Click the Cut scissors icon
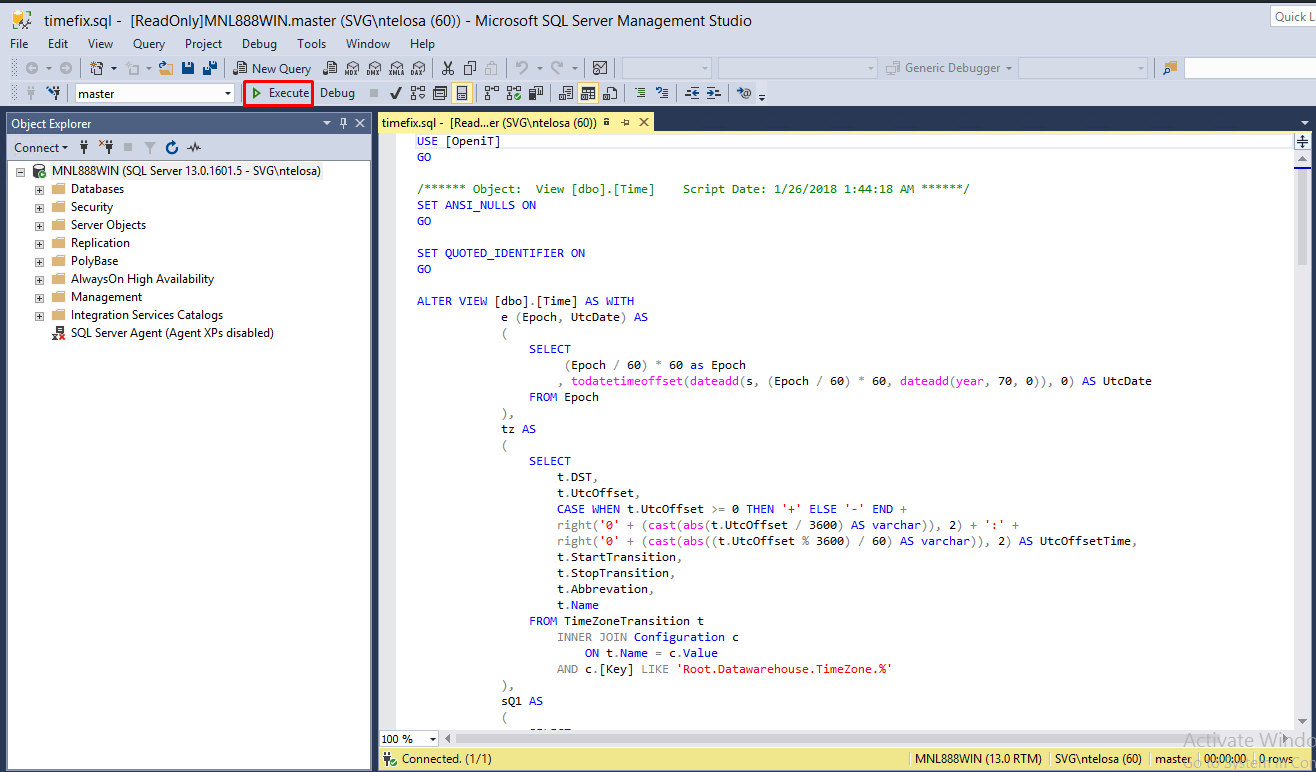 pos(447,68)
